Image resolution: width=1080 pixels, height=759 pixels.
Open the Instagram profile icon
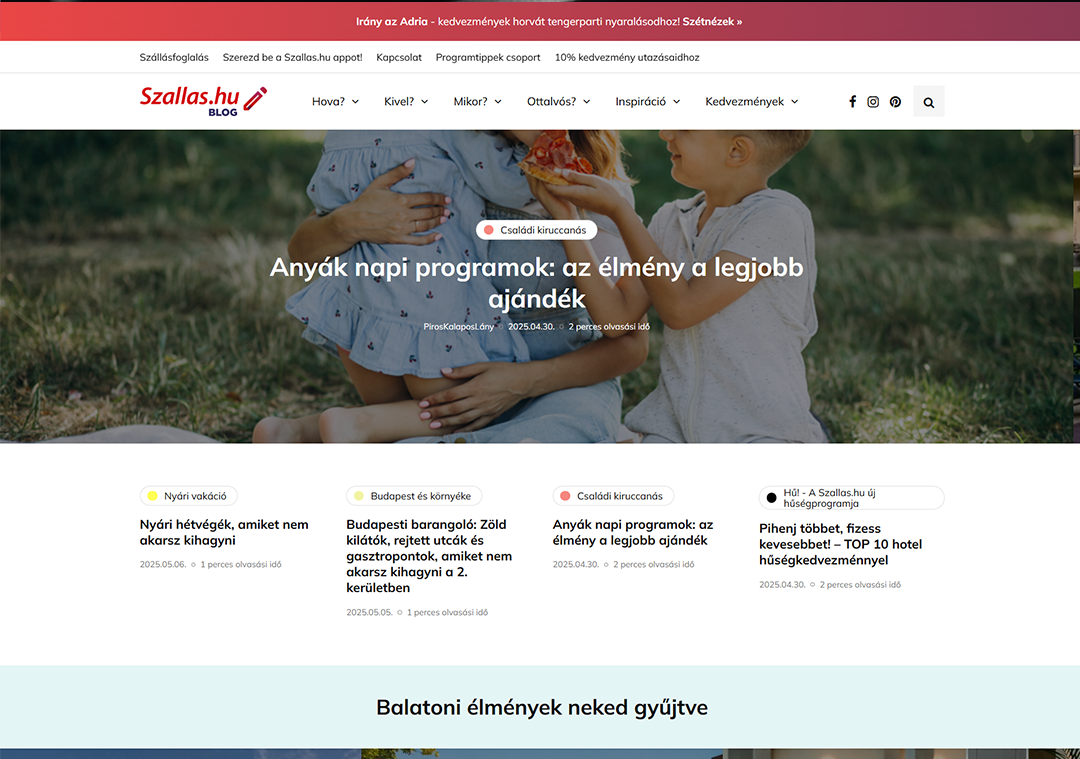click(x=873, y=102)
